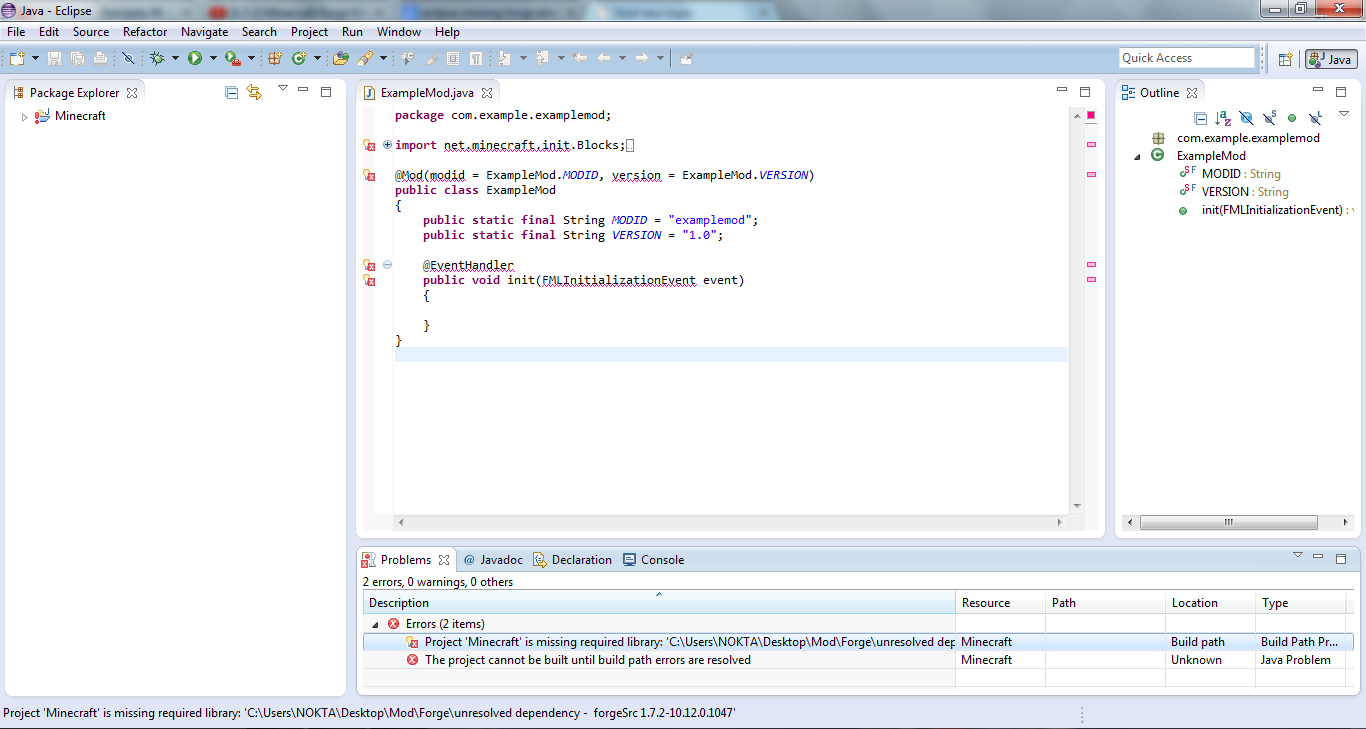Sort Outline members alphabetically
The width and height of the screenshot is (1366, 729).
[1223, 118]
